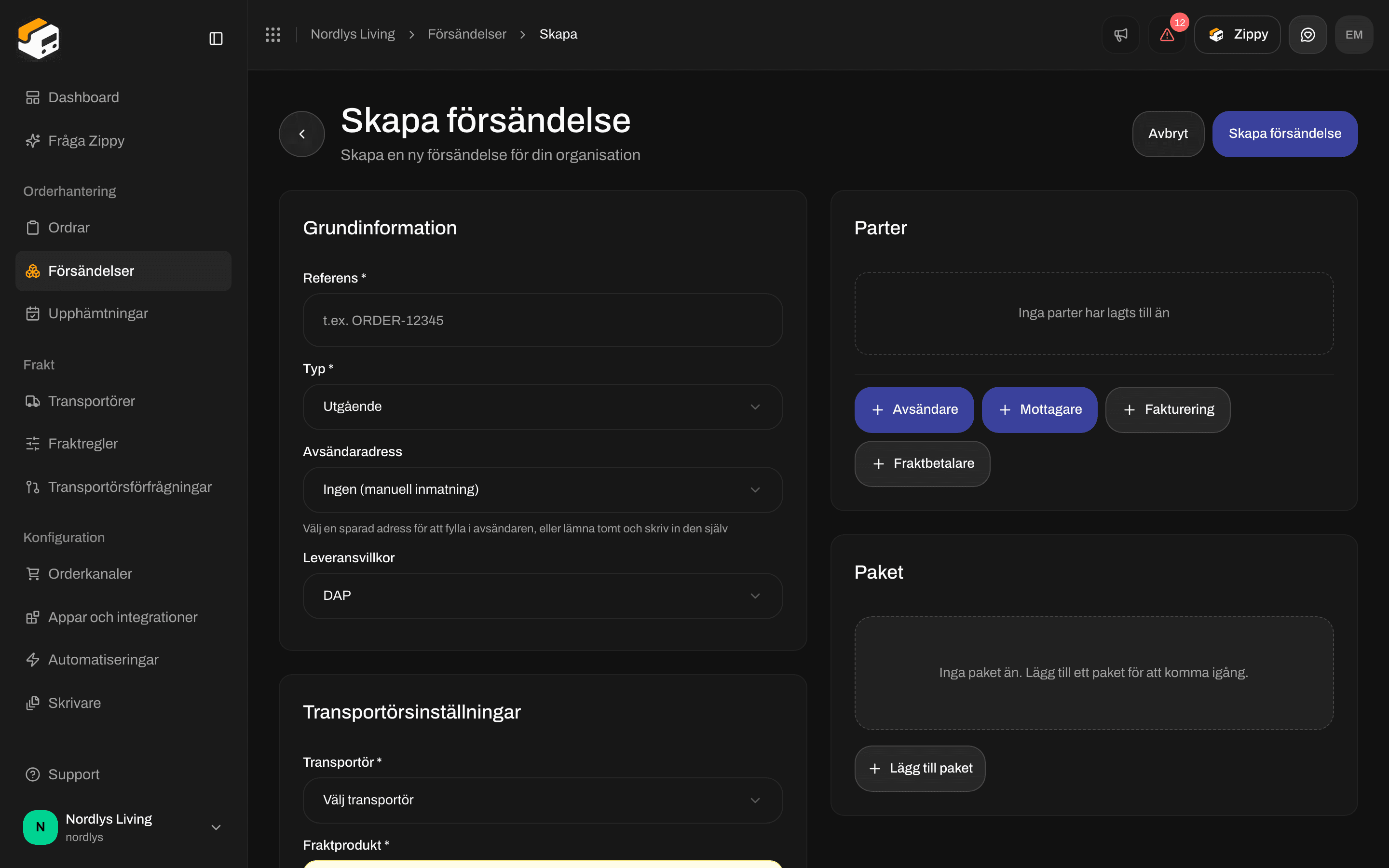This screenshot has height=868, width=1389.
Task: Click the EM user avatar
Action: point(1354,34)
